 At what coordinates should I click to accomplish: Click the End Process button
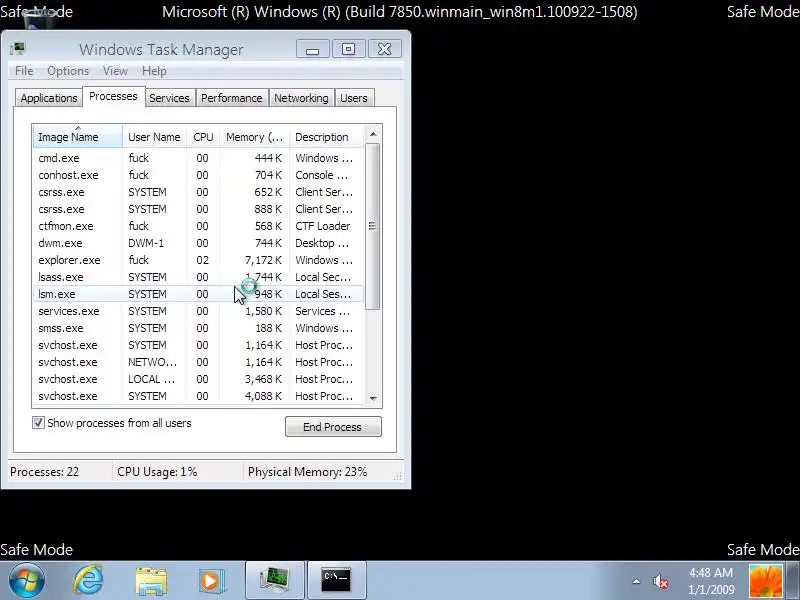[333, 427]
